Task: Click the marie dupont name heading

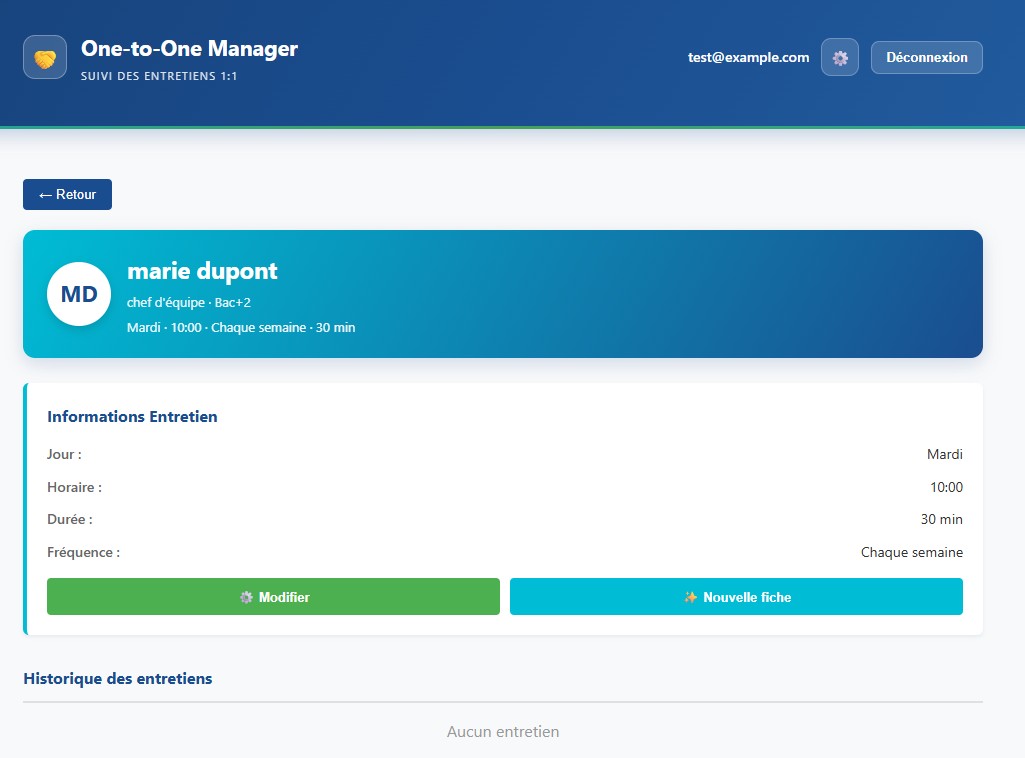Action: click(x=202, y=271)
